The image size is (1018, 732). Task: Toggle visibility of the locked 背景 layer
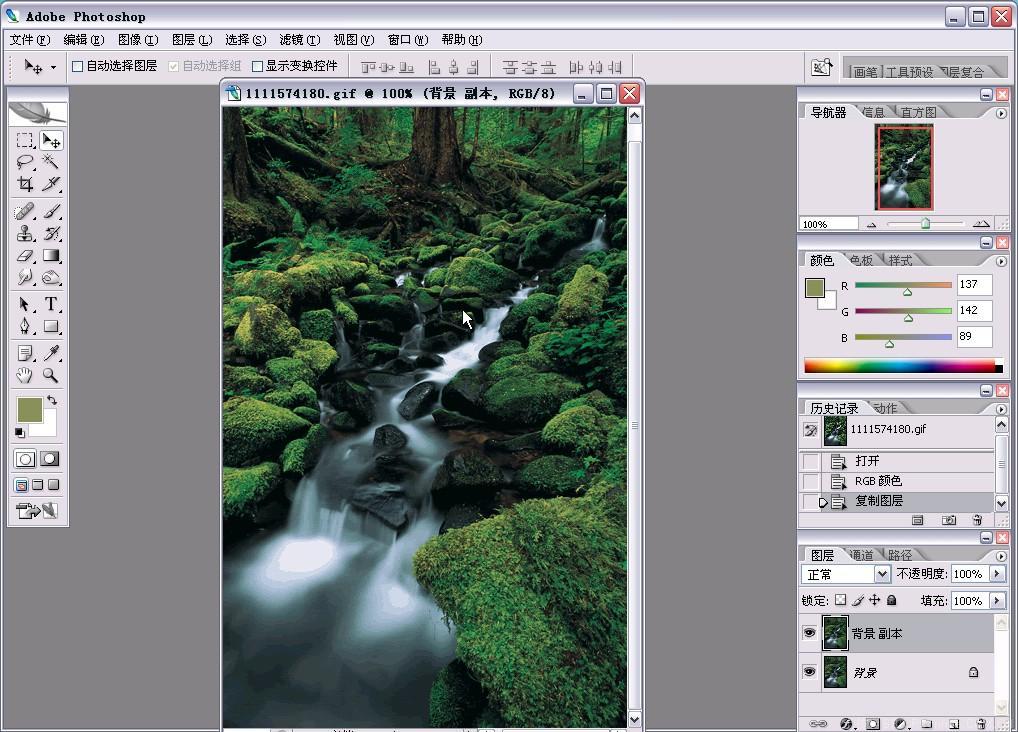(x=810, y=672)
